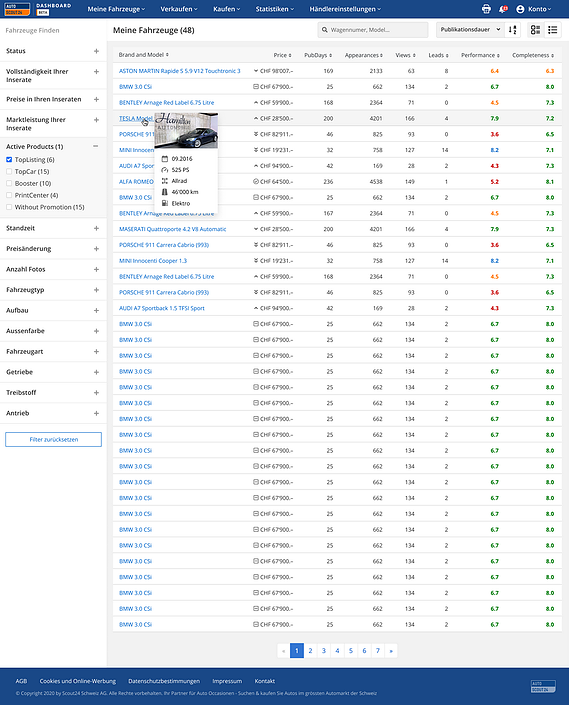This screenshot has height=705, width=569.
Task: Open the Meine Fahrzeuge menu
Action: [x=116, y=9]
